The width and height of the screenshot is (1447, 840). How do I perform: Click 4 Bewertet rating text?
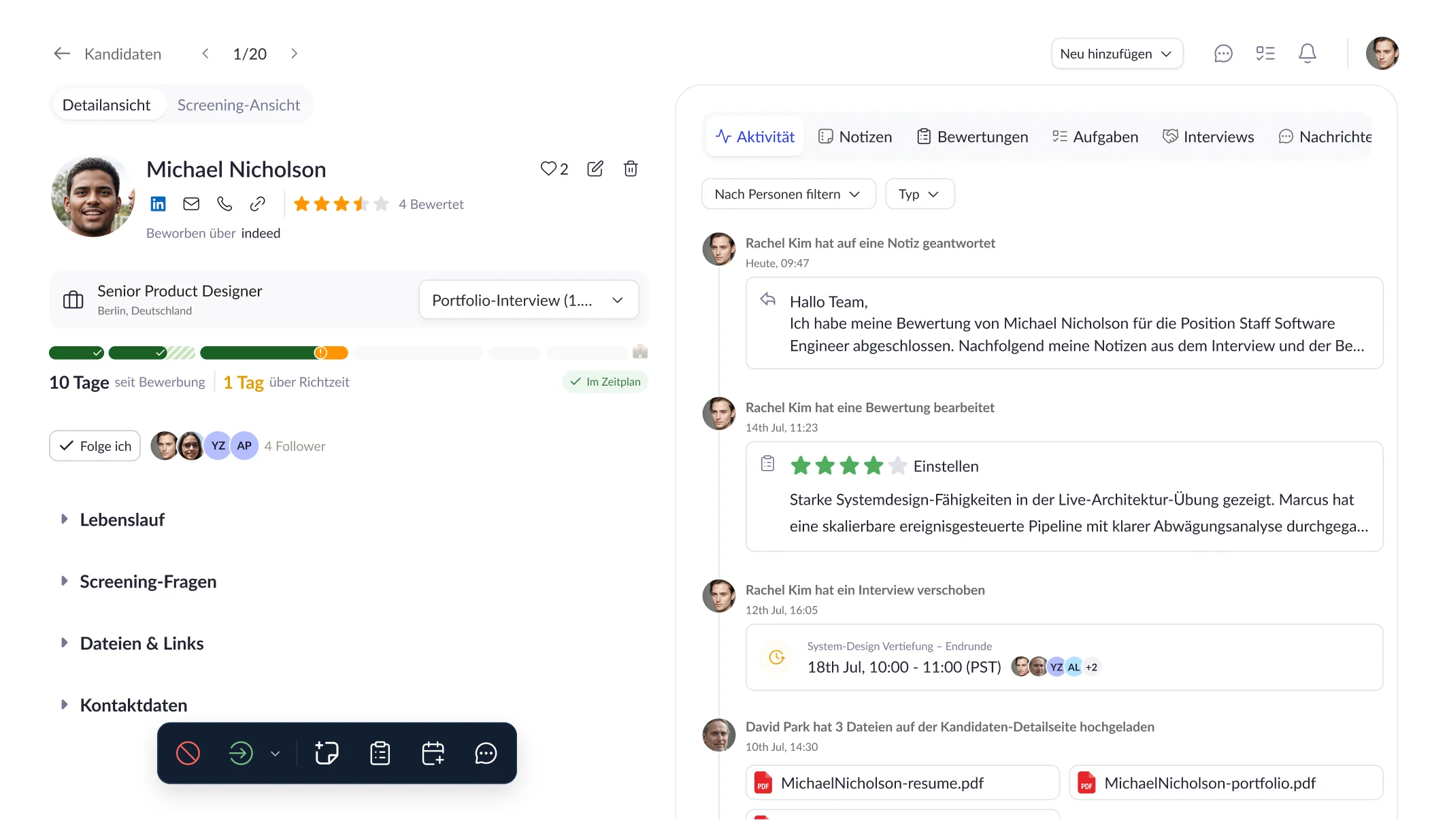tap(431, 204)
